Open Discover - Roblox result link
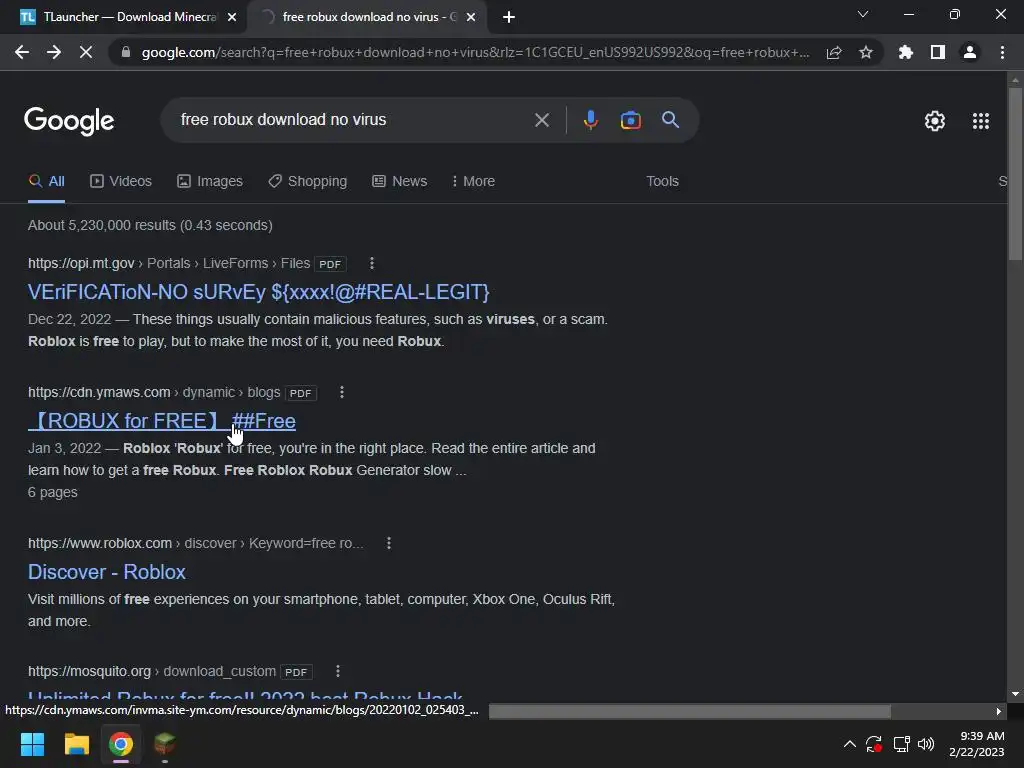 106,572
